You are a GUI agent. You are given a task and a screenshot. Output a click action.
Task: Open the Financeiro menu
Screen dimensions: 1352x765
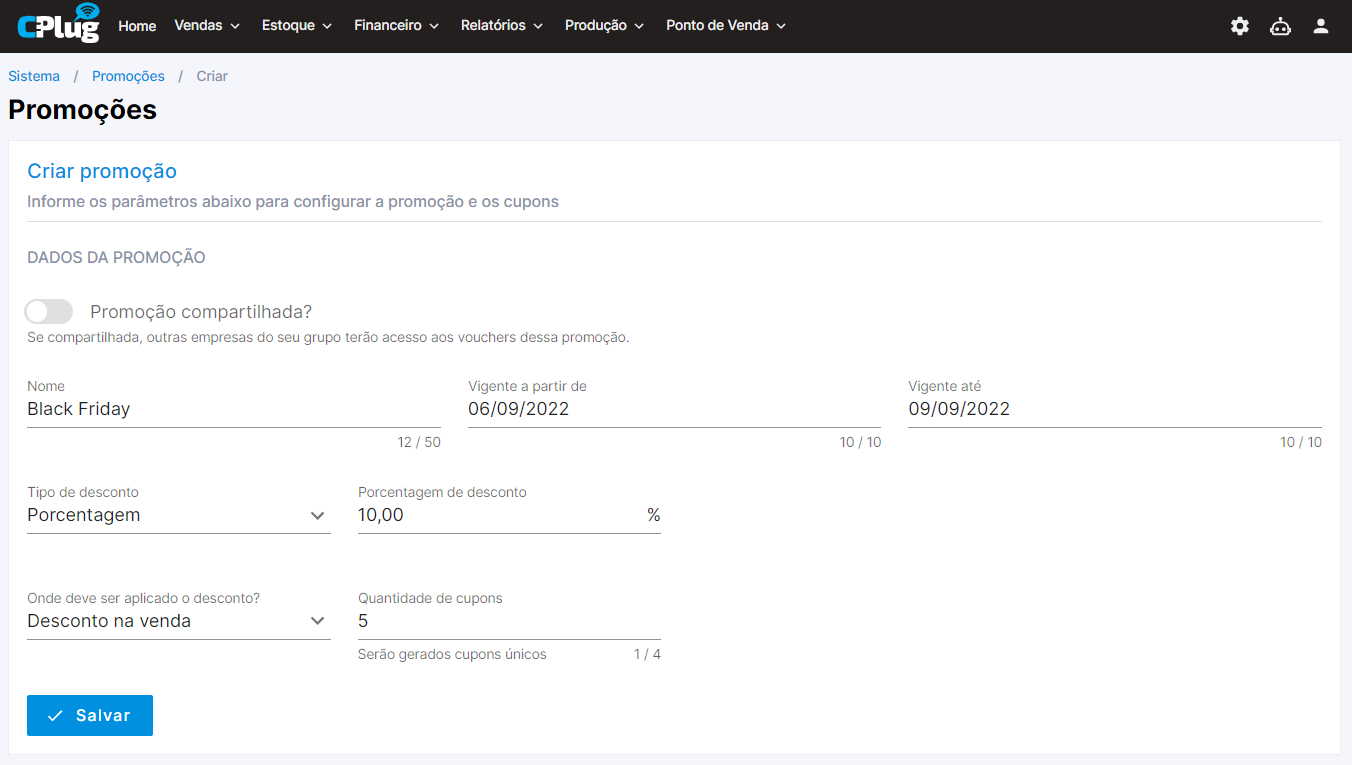[x=397, y=26]
